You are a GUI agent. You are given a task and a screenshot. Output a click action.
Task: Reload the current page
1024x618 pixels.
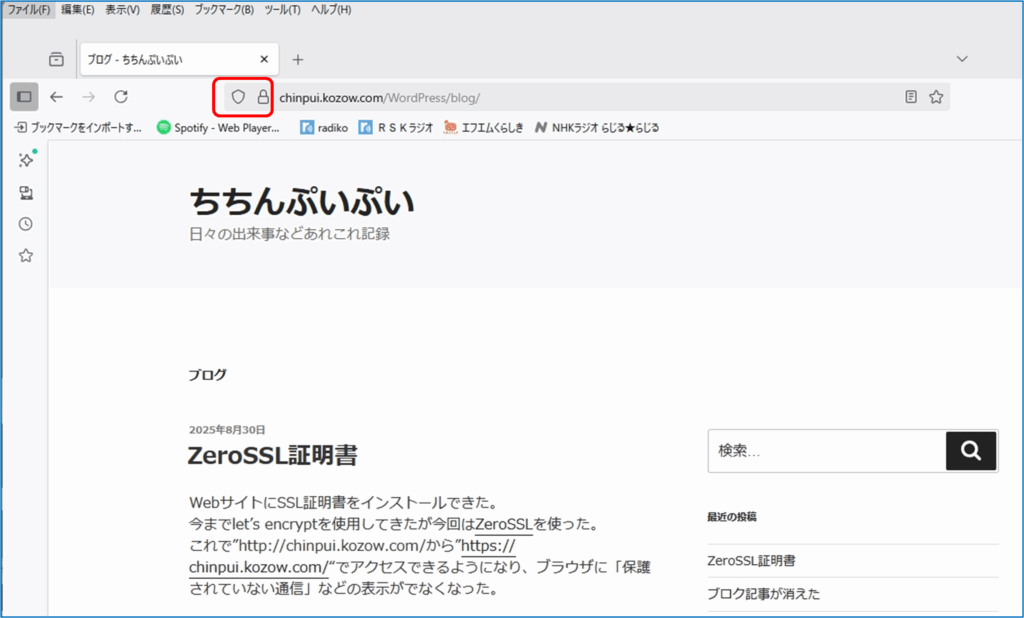pos(121,97)
